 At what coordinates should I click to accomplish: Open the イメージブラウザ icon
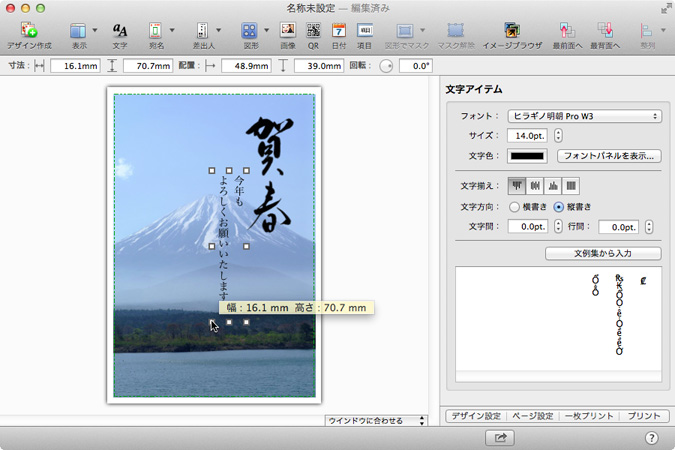pyautogui.click(x=512, y=30)
